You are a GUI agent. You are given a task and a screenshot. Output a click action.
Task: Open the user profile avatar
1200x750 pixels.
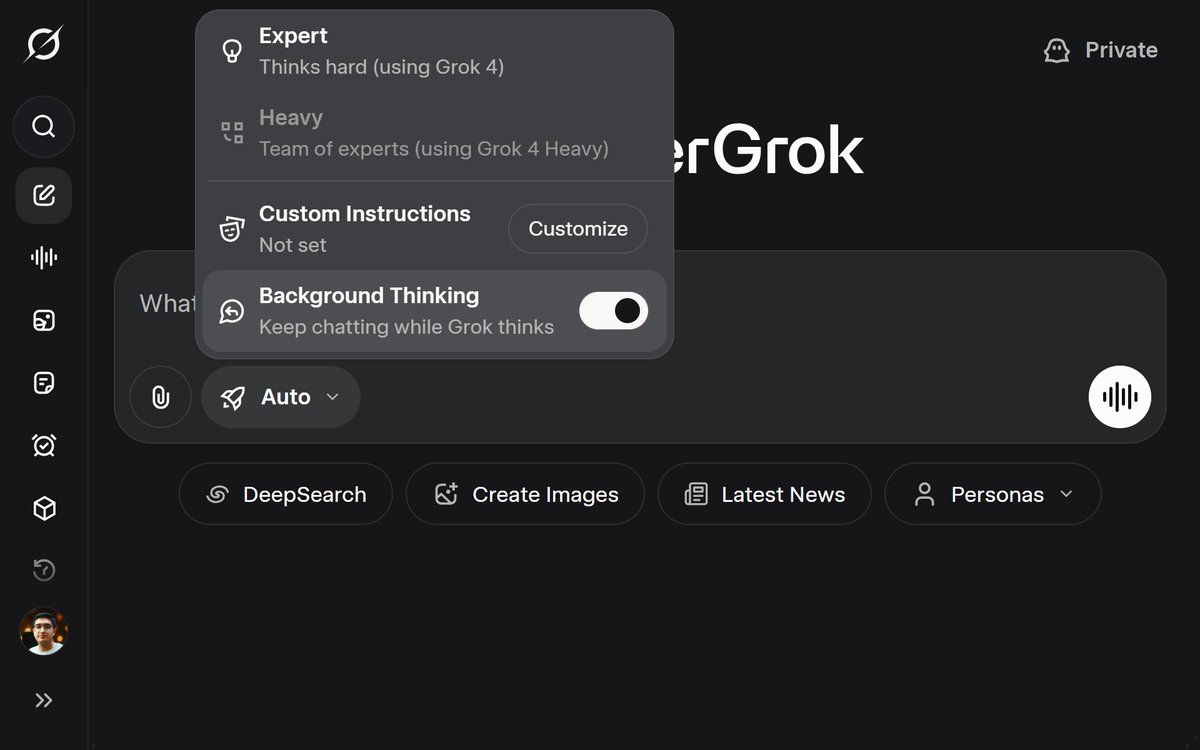click(43, 632)
